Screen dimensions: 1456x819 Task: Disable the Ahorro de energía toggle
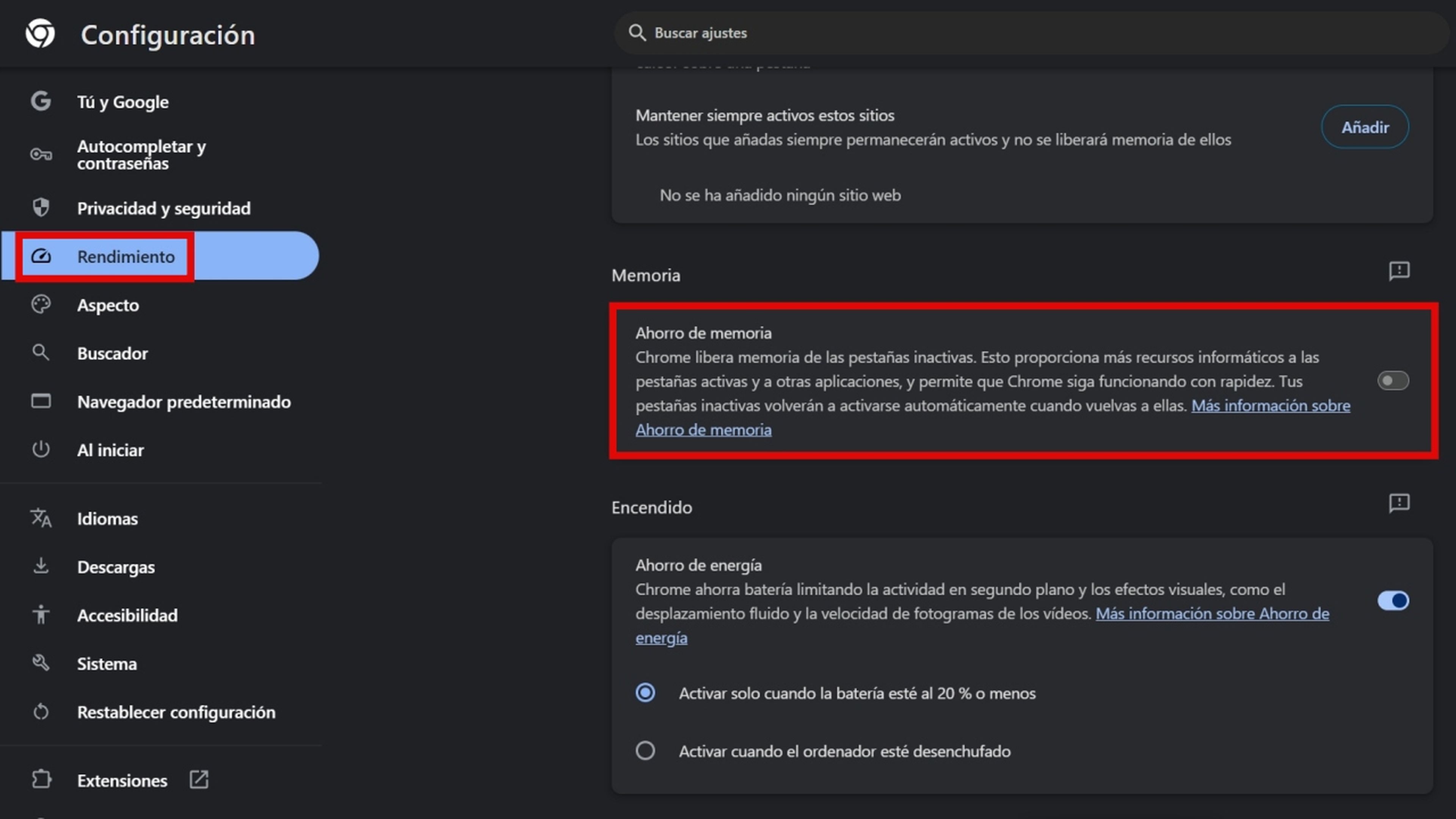tap(1393, 600)
